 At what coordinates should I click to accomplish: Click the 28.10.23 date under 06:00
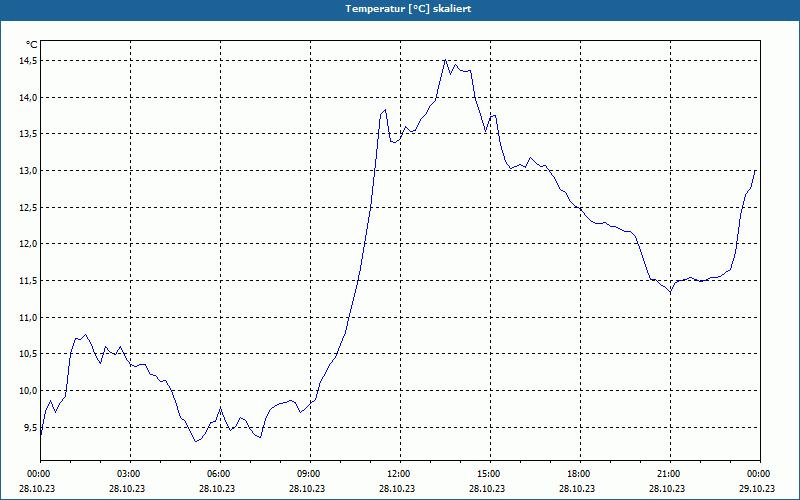click(217, 488)
